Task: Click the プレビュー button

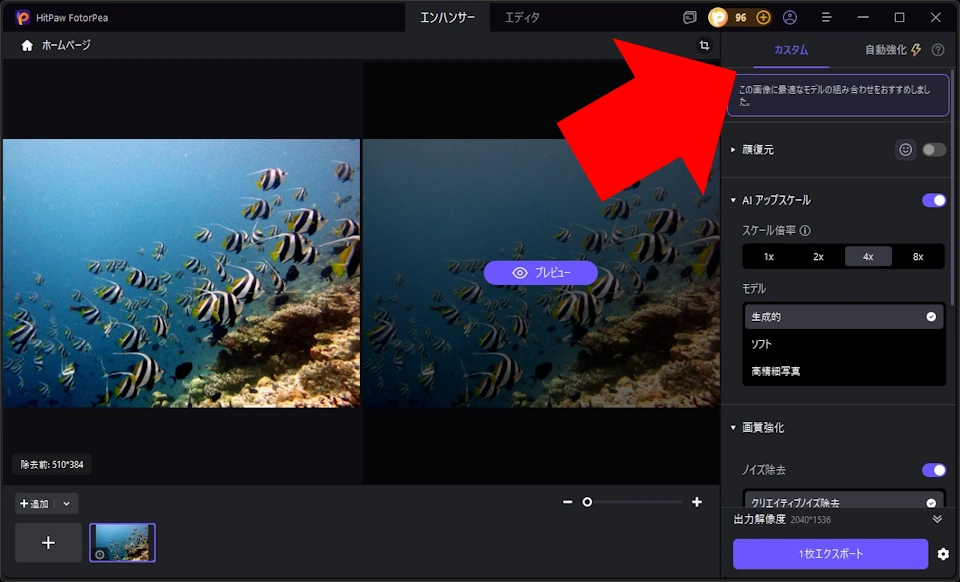Action: 541,273
